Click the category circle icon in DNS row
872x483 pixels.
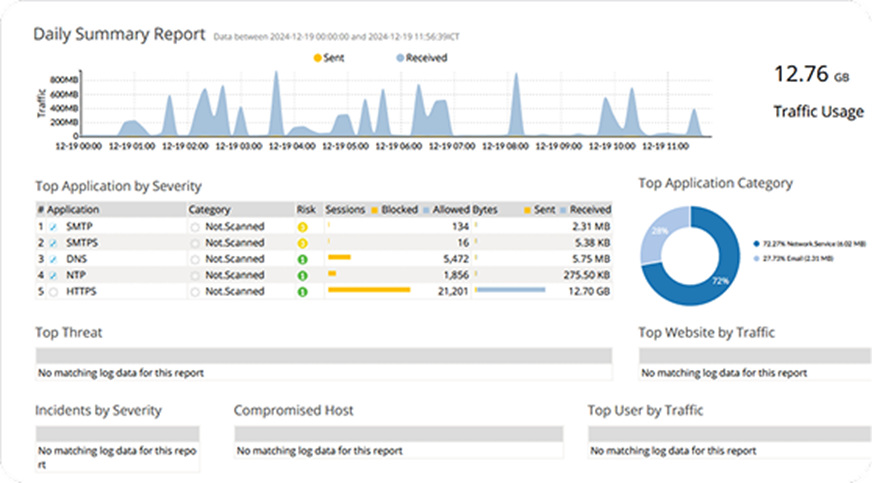click(195, 259)
